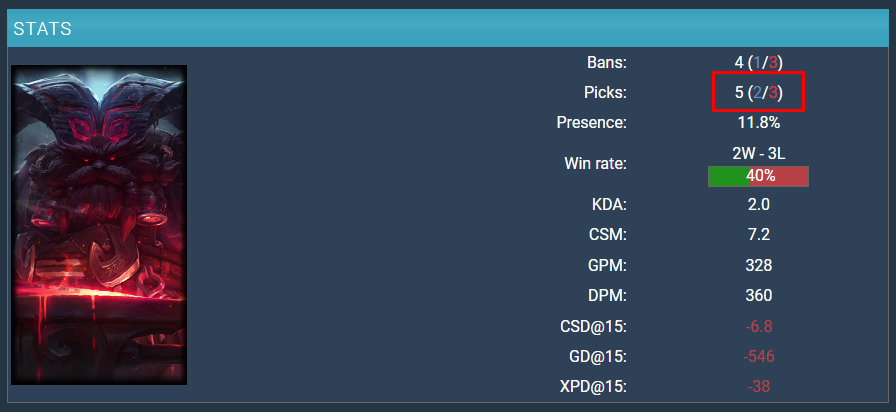
Task: Click the CSM label
Action: tap(607, 235)
